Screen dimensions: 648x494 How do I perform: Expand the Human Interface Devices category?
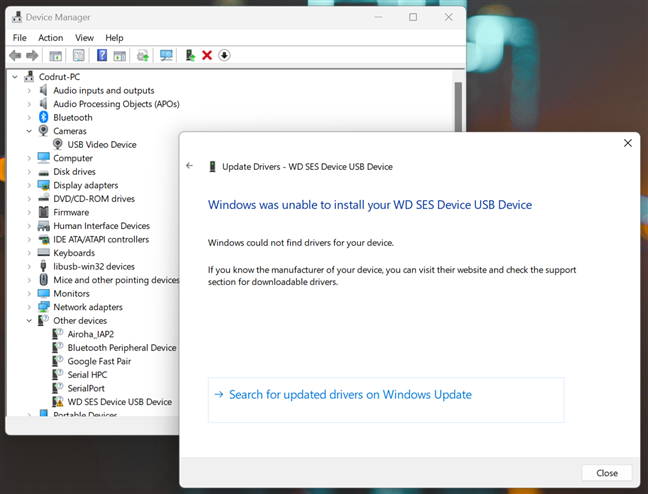[29, 226]
